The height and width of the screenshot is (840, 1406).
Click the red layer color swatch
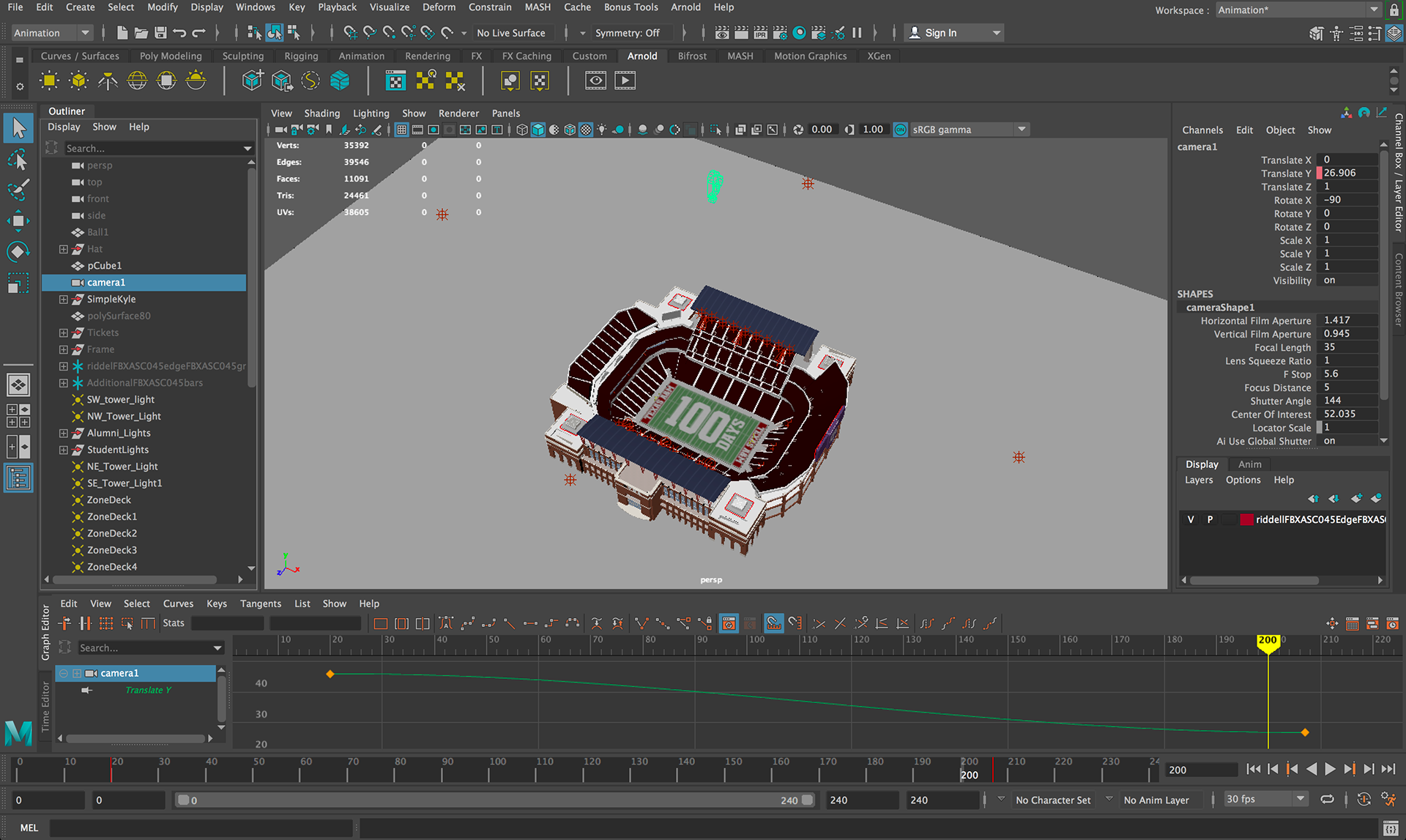[1246, 519]
